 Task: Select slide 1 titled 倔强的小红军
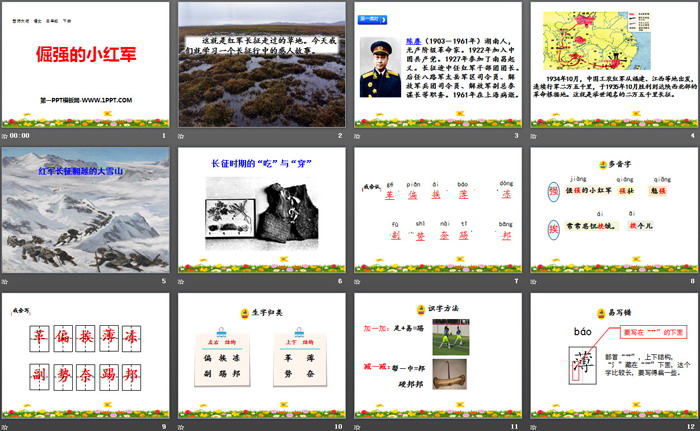coord(86,64)
